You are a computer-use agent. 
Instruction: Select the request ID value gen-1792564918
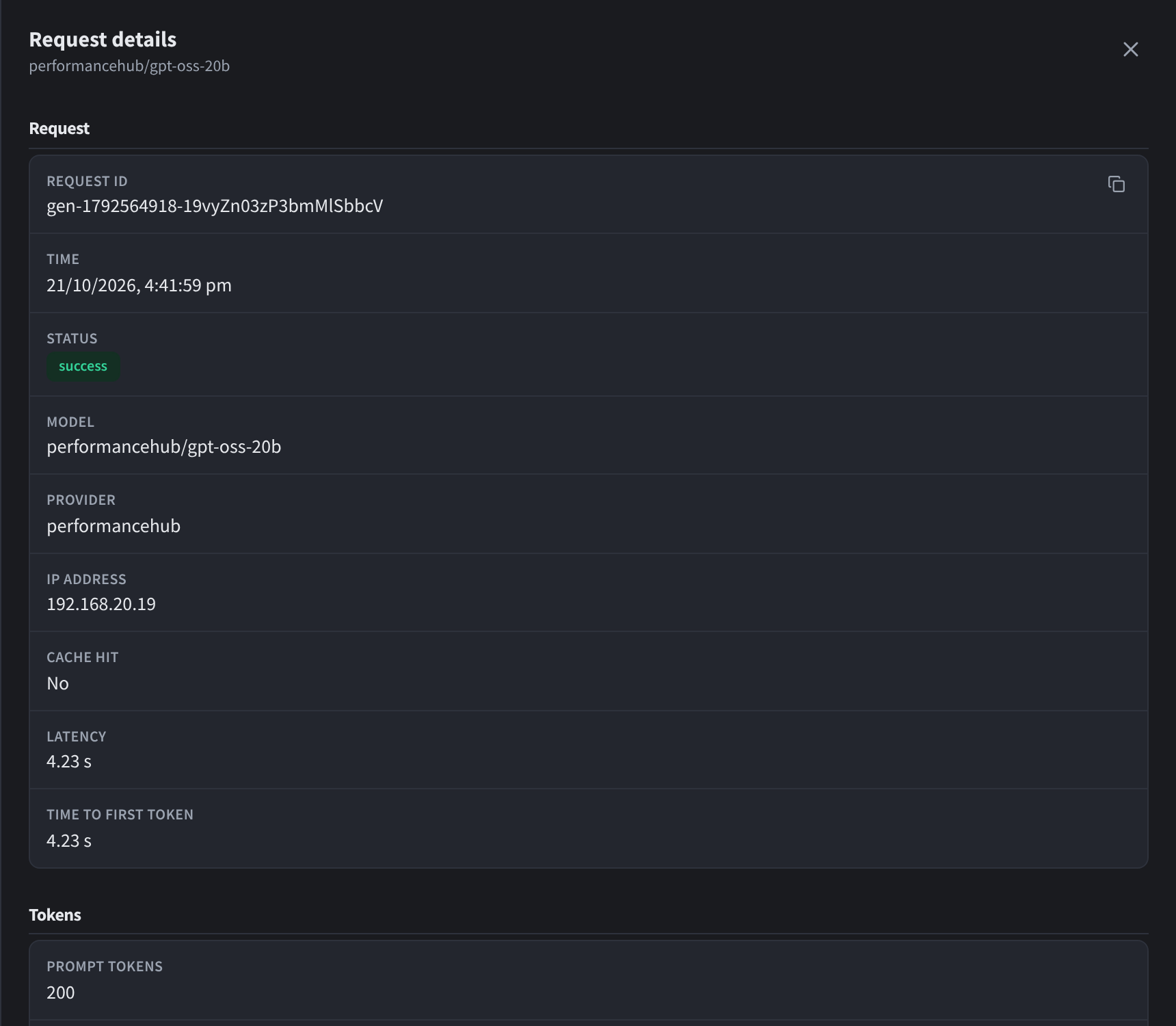pos(215,206)
